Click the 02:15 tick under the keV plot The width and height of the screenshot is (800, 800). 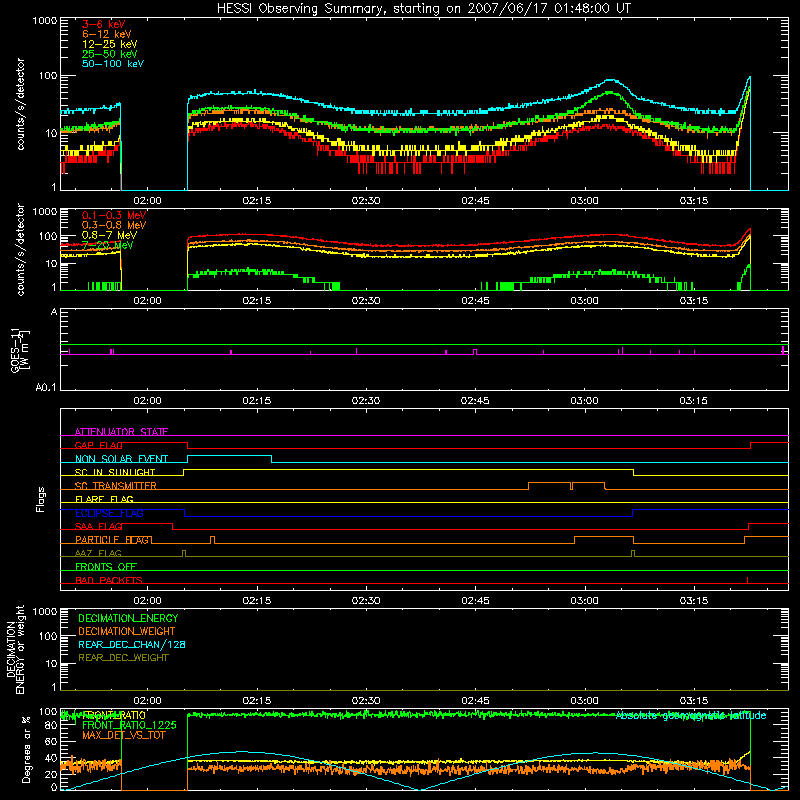click(x=257, y=201)
